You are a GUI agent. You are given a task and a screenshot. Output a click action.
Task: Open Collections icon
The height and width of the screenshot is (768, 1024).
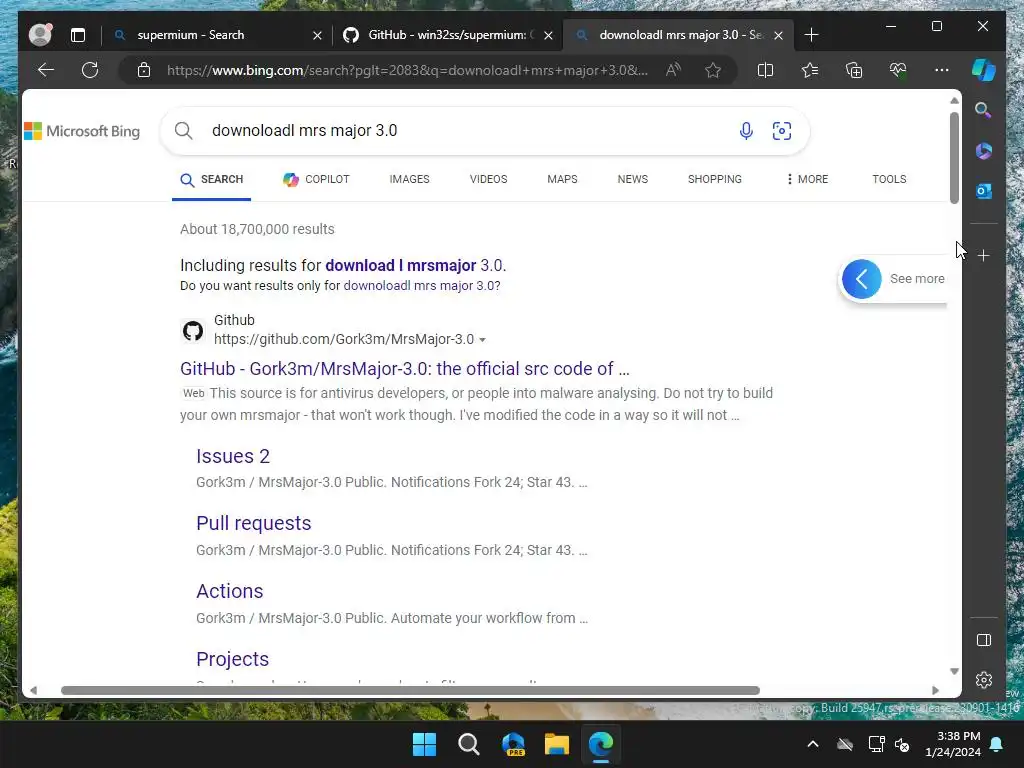(854, 70)
